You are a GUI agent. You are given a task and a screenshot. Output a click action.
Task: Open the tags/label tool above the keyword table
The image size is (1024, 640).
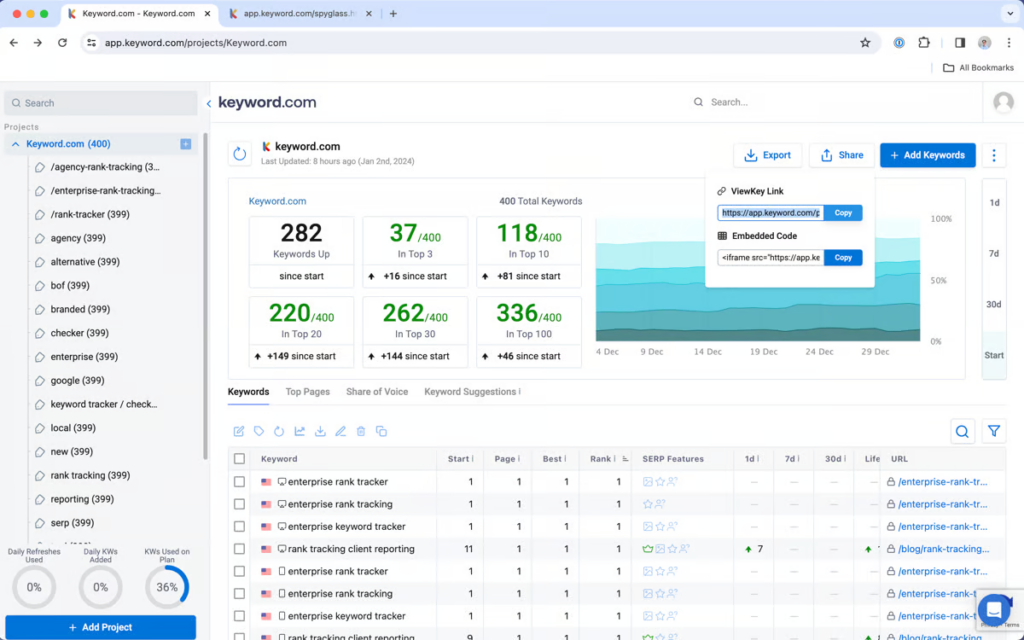click(x=259, y=431)
